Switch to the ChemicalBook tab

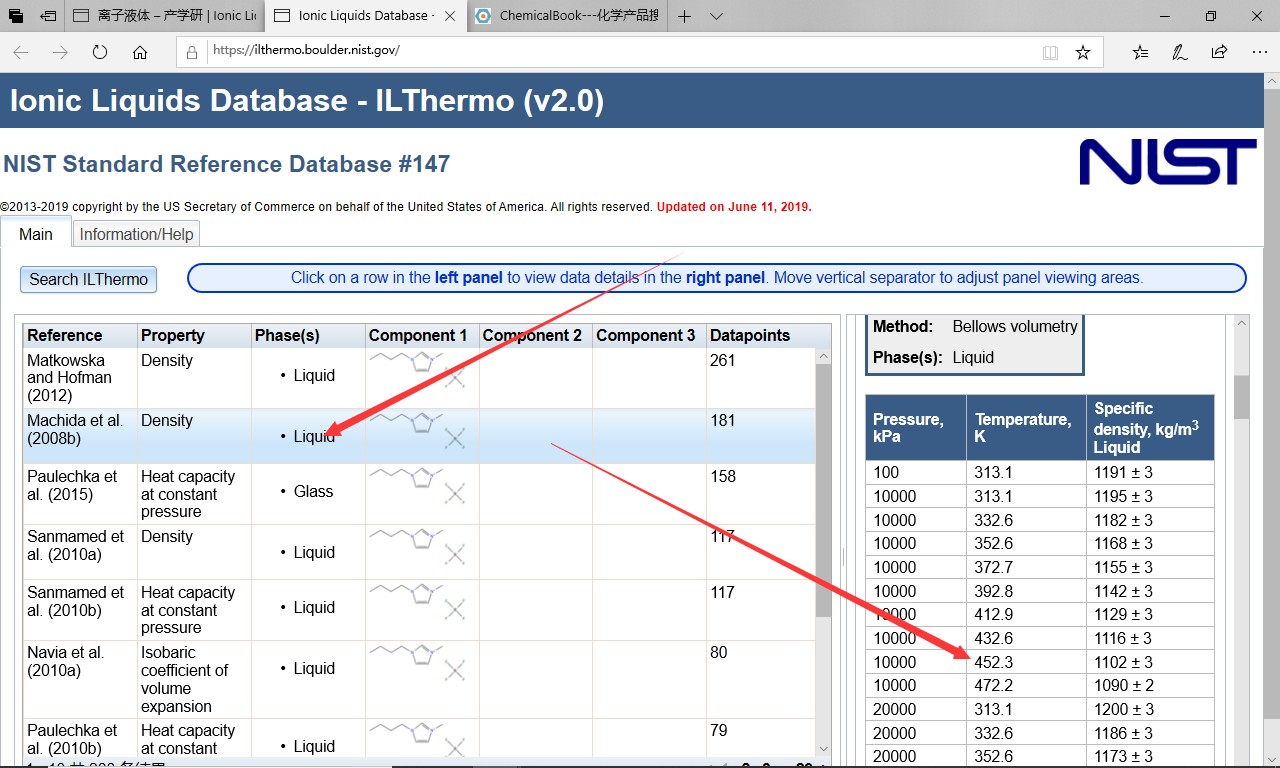[567, 16]
